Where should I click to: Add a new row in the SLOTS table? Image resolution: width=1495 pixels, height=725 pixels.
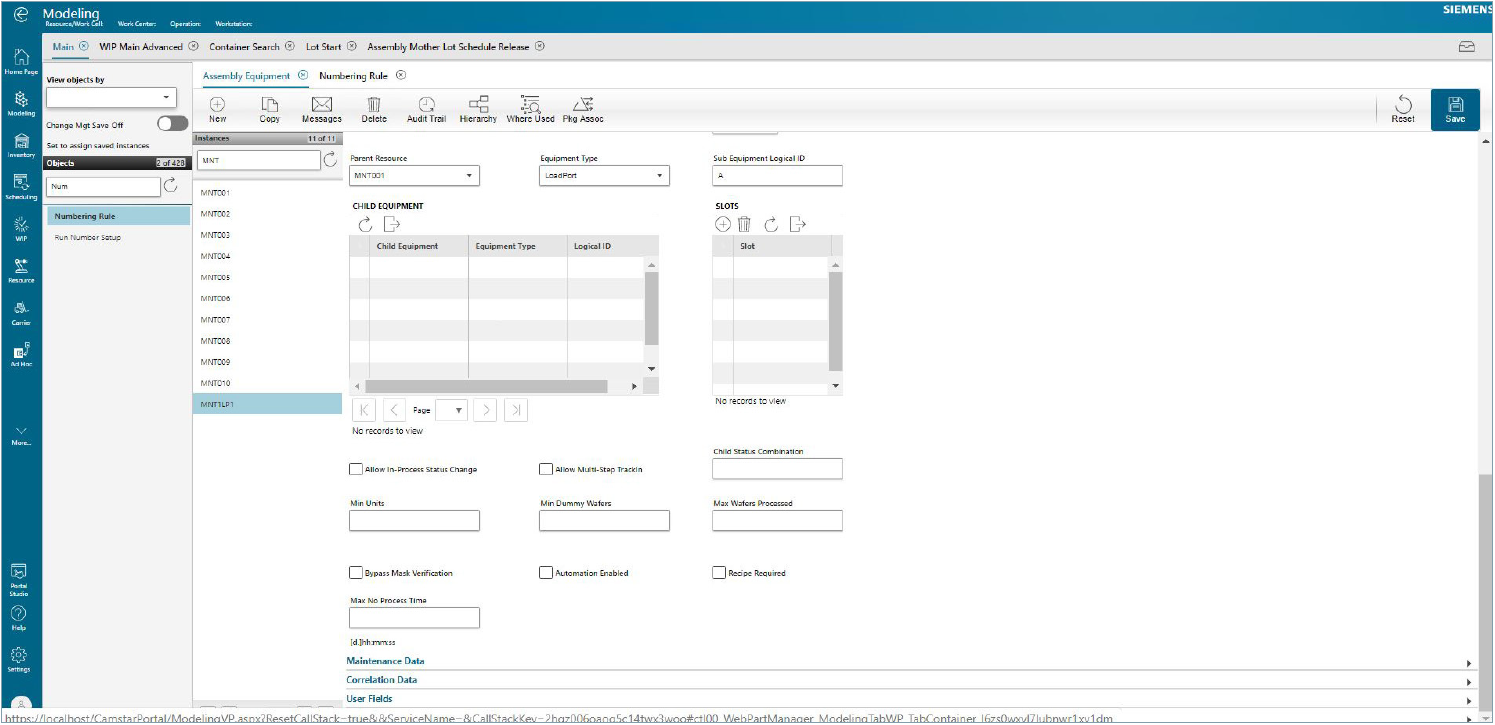tap(722, 223)
